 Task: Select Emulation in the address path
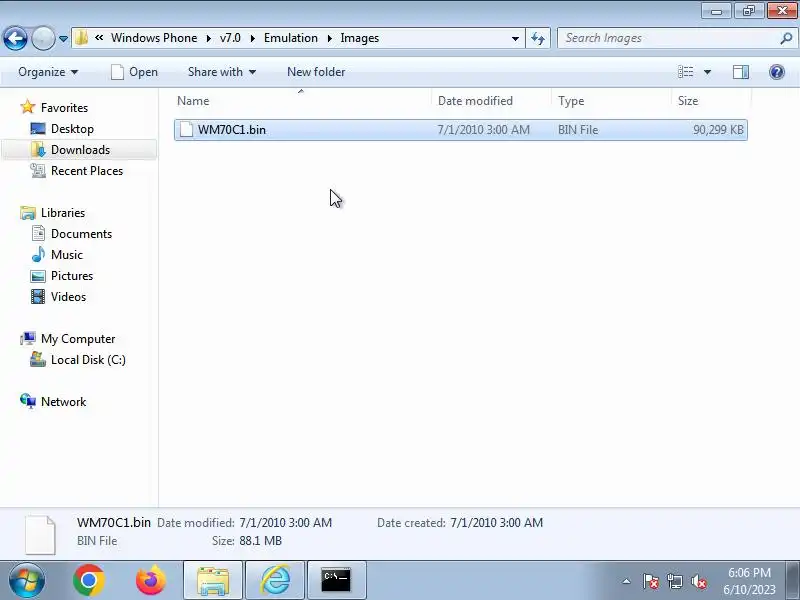tap(291, 38)
